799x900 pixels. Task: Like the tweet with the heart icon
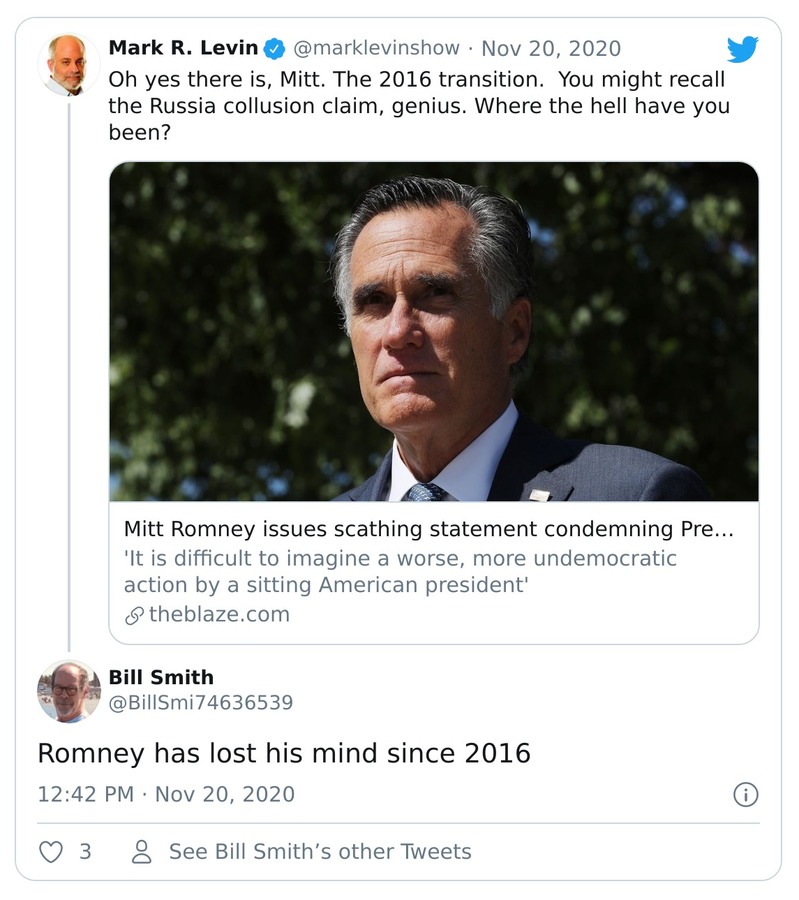pyautogui.click(x=50, y=852)
